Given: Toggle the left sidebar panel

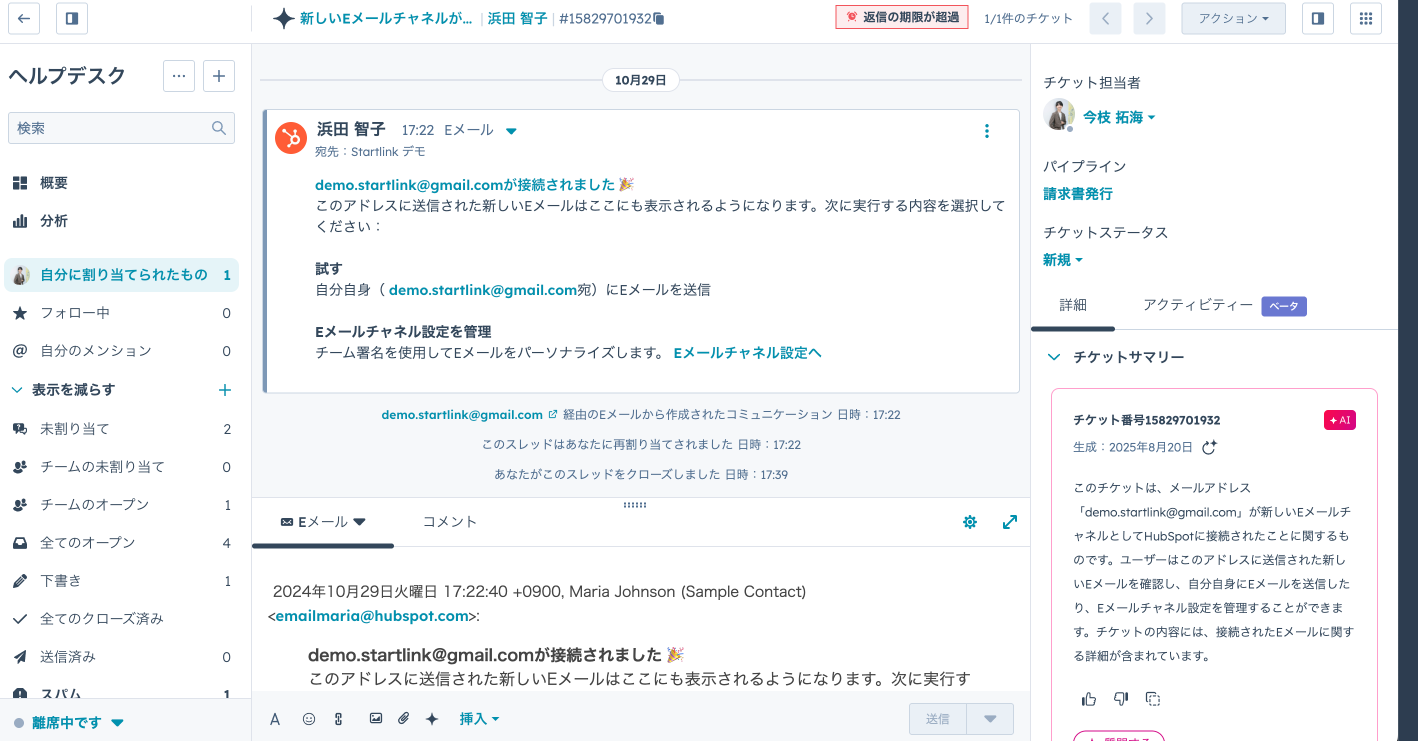Looking at the screenshot, I should [x=72, y=18].
